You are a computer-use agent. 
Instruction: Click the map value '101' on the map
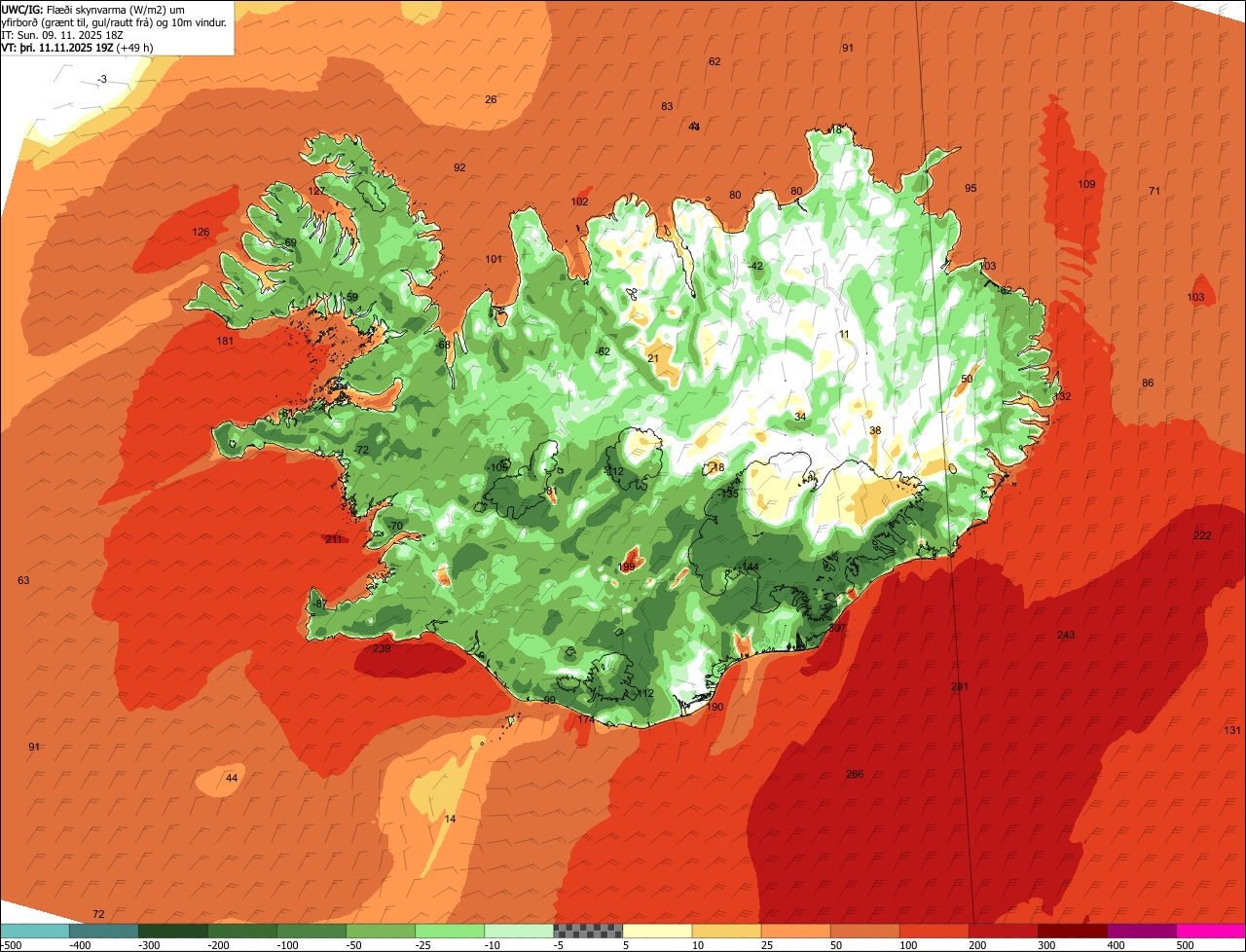[494, 260]
